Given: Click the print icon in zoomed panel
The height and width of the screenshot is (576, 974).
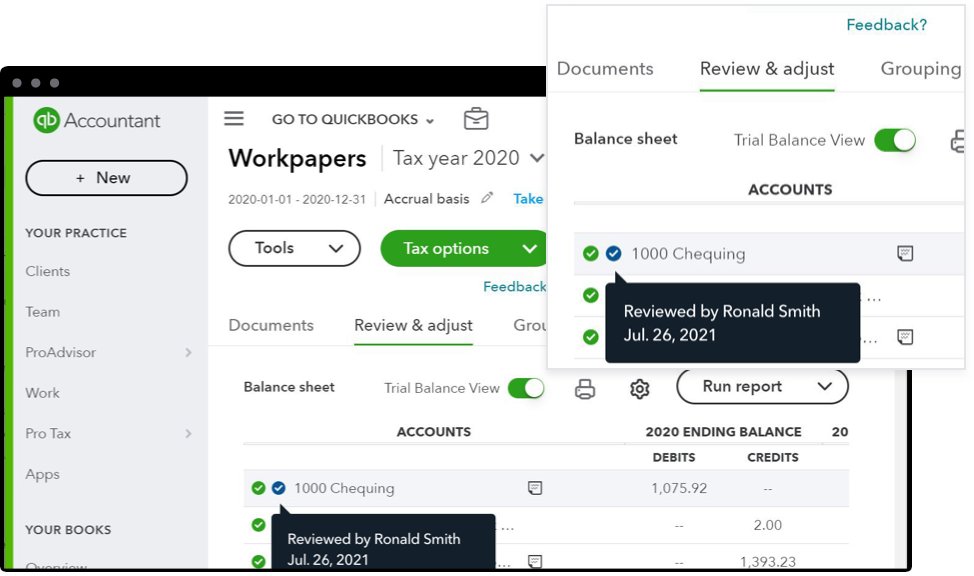Looking at the screenshot, I should [x=957, y=141].
